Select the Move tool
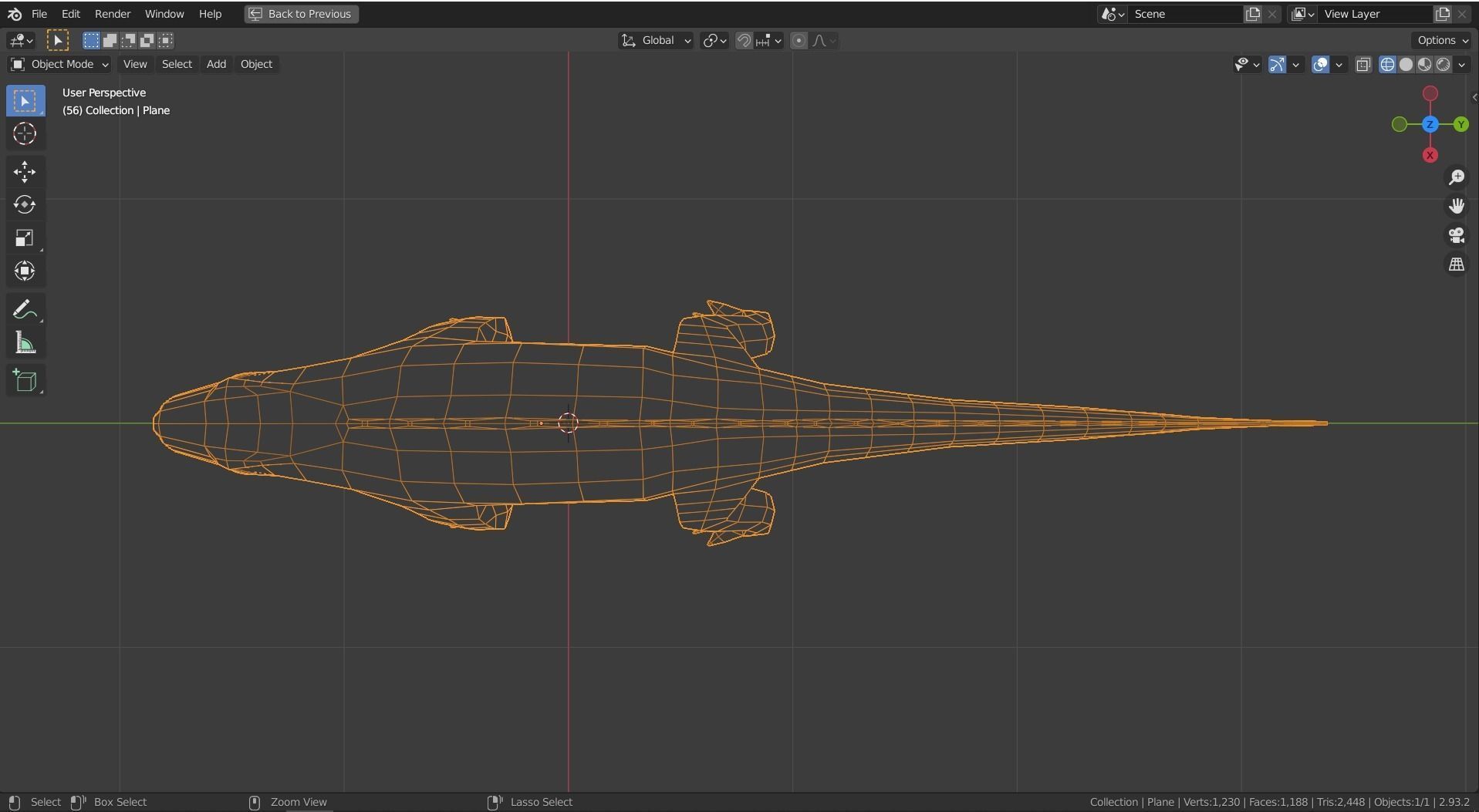Viewport: 1479px width, 812px height. pyautogui.click(x=25, y=172)
